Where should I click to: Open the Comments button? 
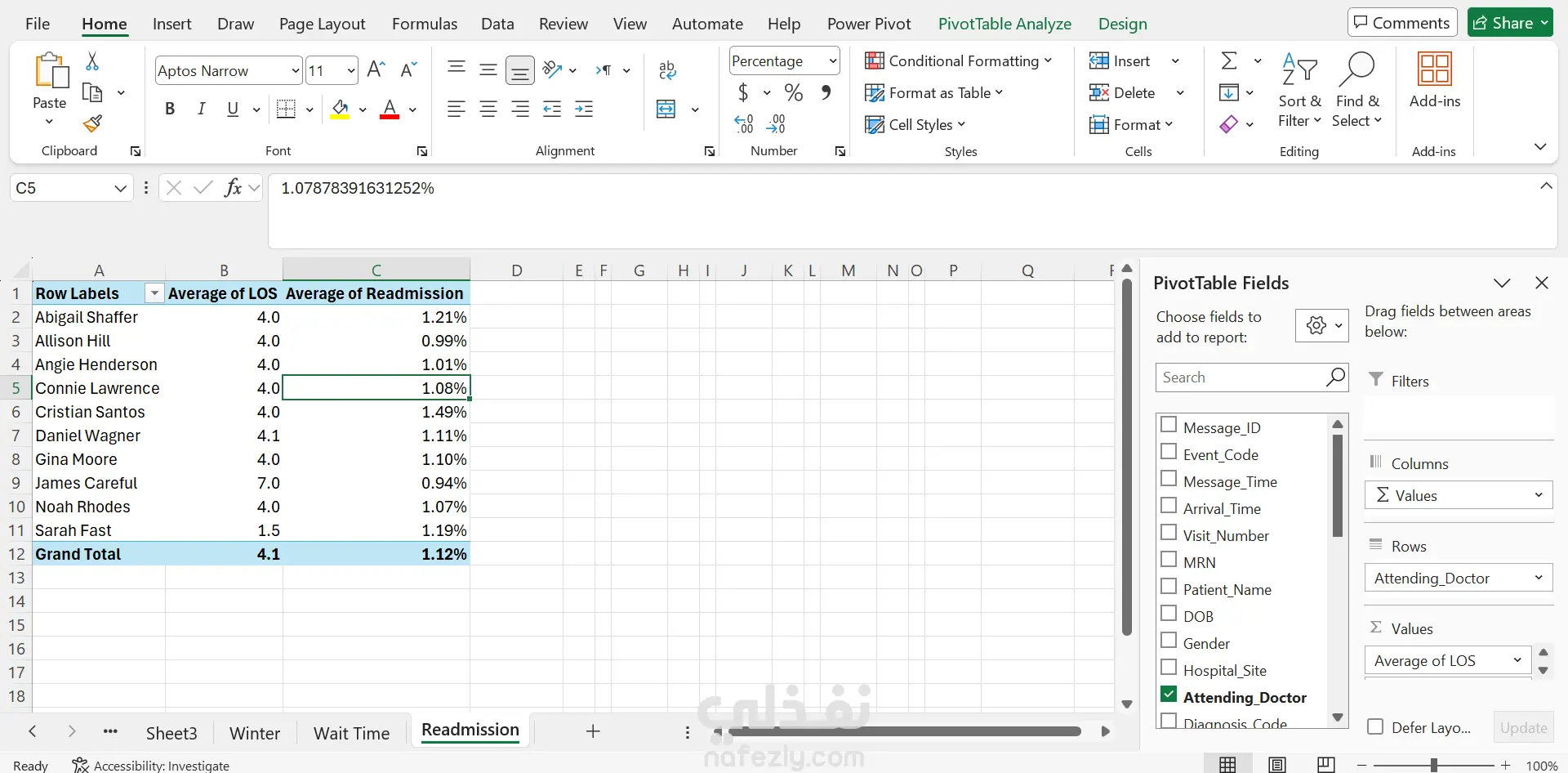pyautogui.click(x=1401, y=23)
